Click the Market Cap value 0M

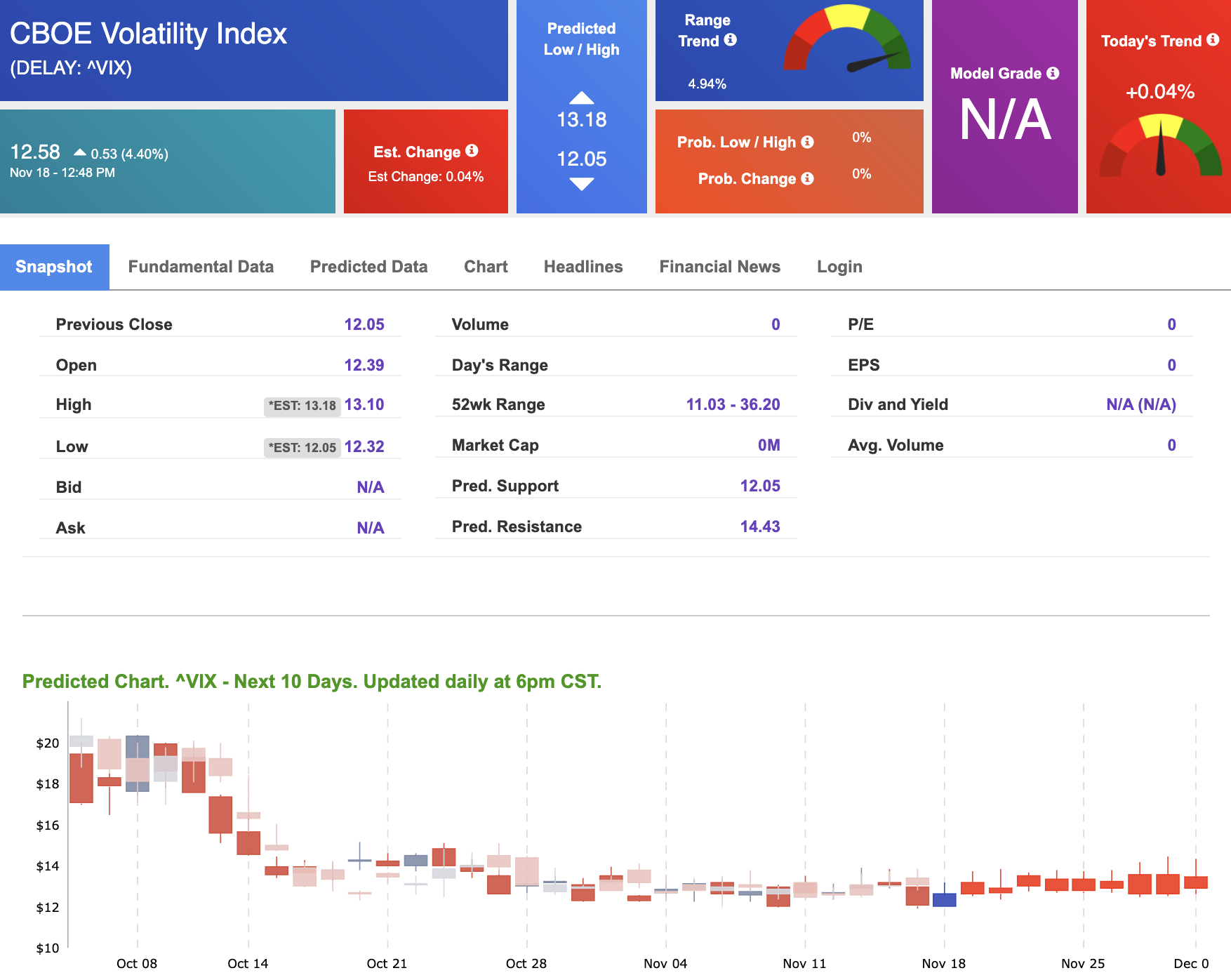click(769, 445)
